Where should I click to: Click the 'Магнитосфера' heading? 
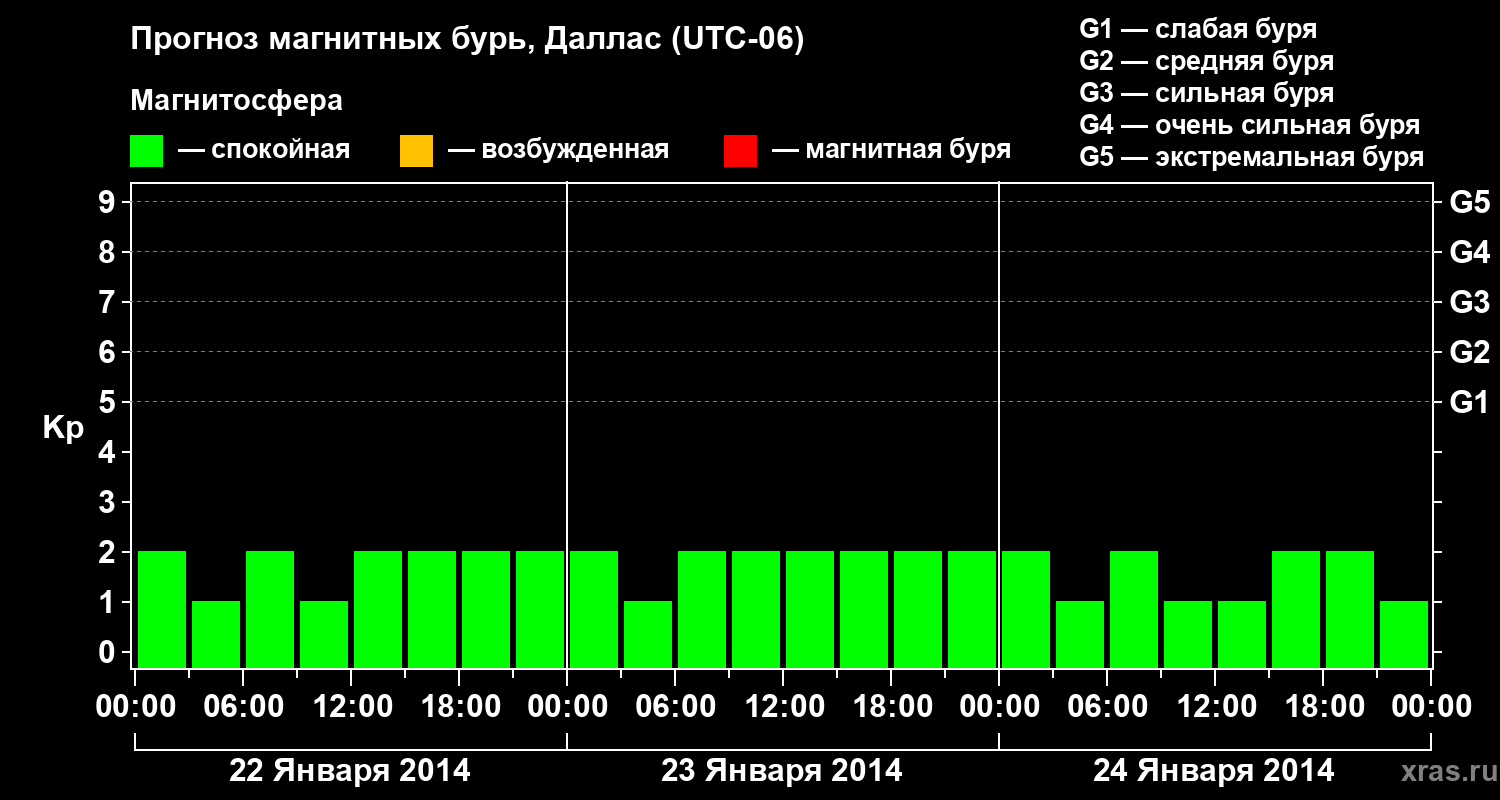(x=236, y=101)
